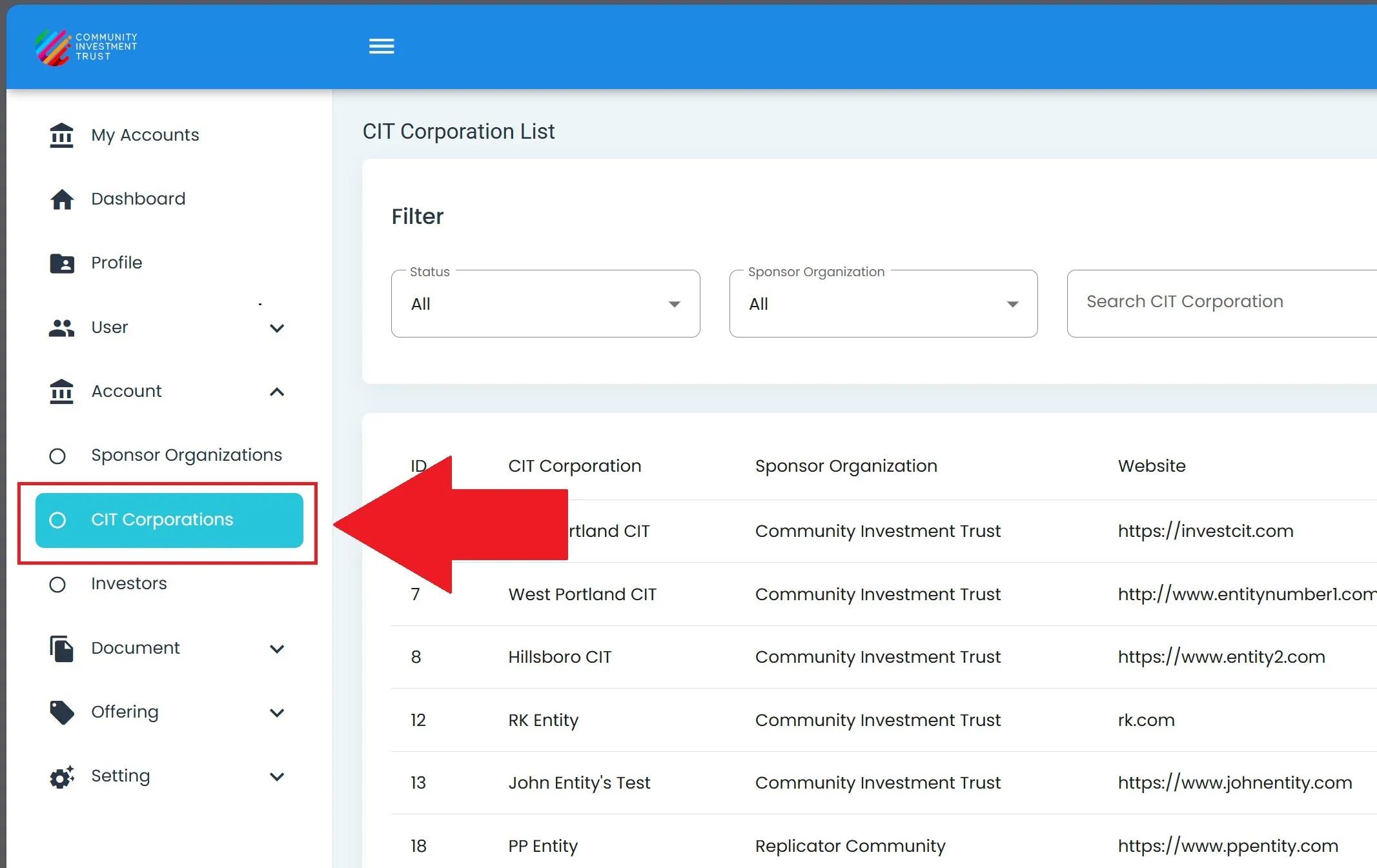
Task: Collapse the Account menu chevron
Action: point(277,392)
